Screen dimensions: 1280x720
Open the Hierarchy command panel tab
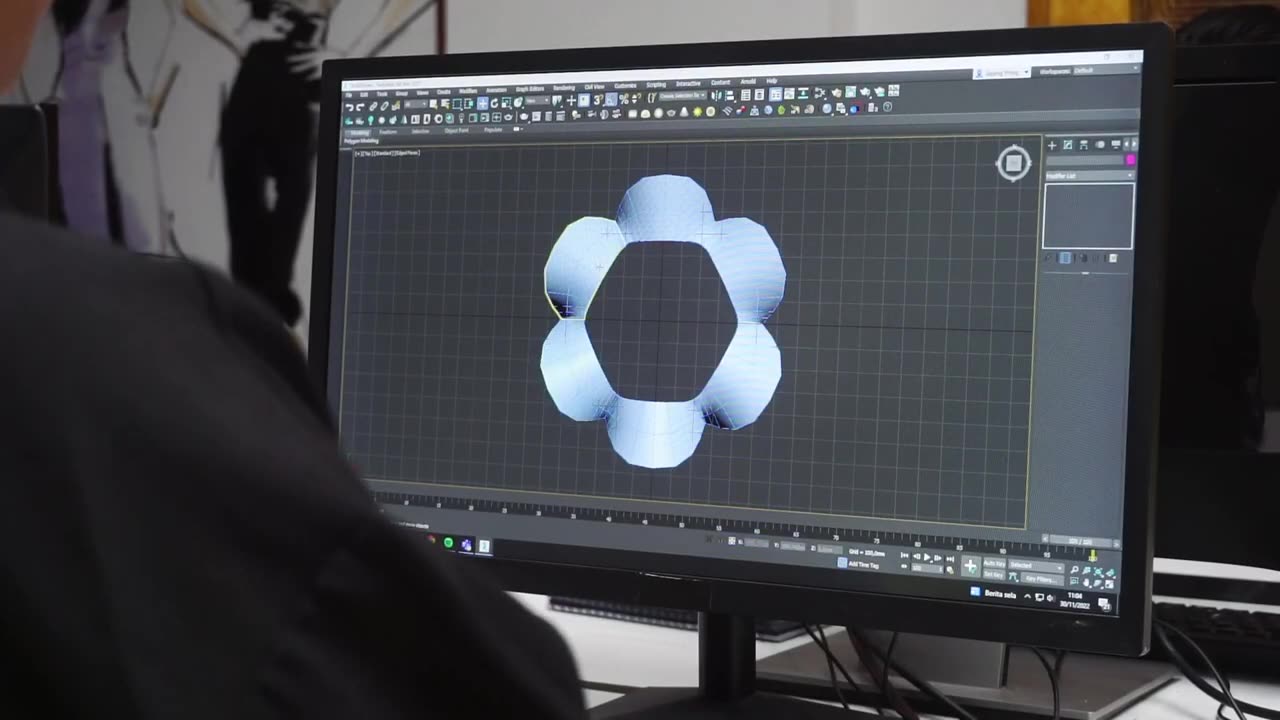[x=1084, y=145]
